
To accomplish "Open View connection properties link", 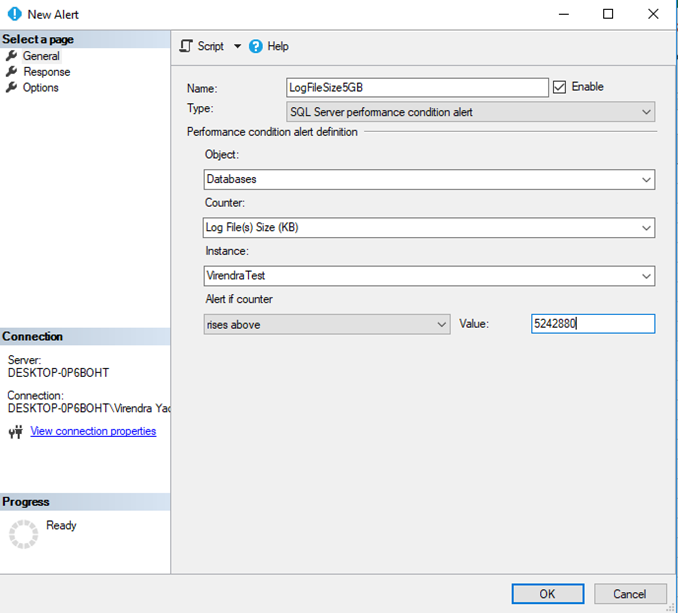I will [x=93, y=431].
